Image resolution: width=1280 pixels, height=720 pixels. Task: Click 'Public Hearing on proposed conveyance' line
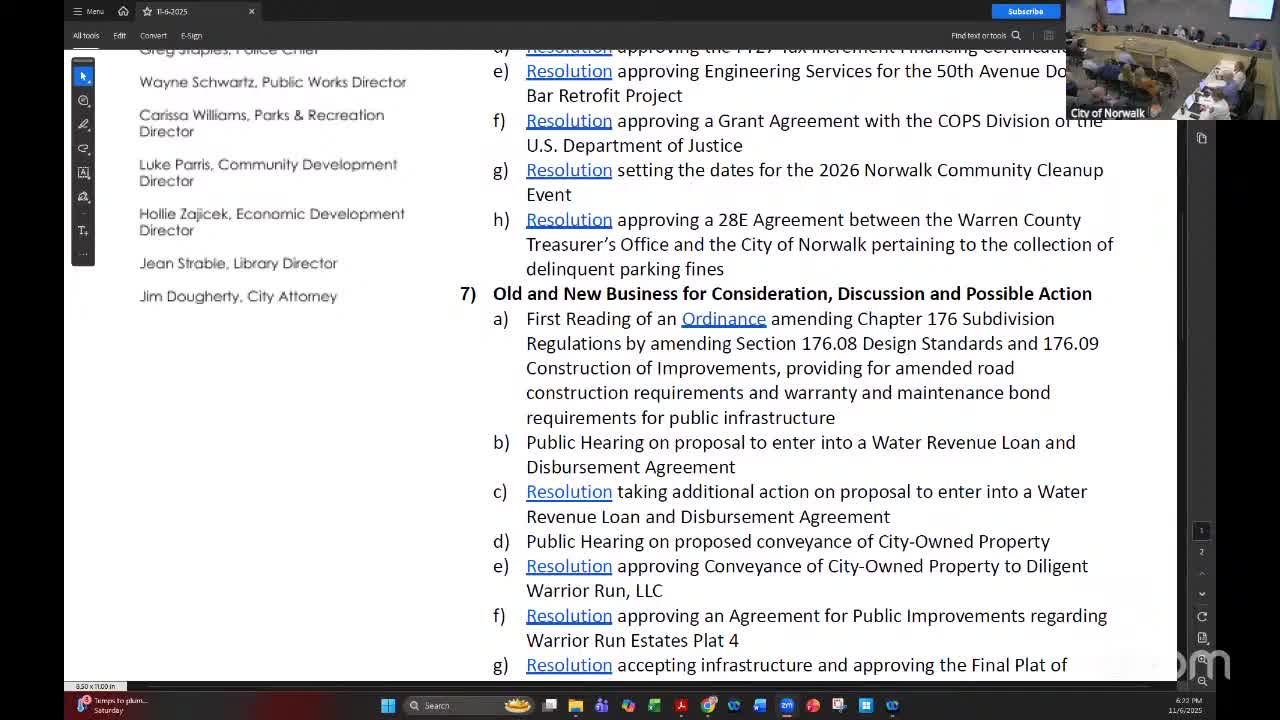[x=788, y=541]
